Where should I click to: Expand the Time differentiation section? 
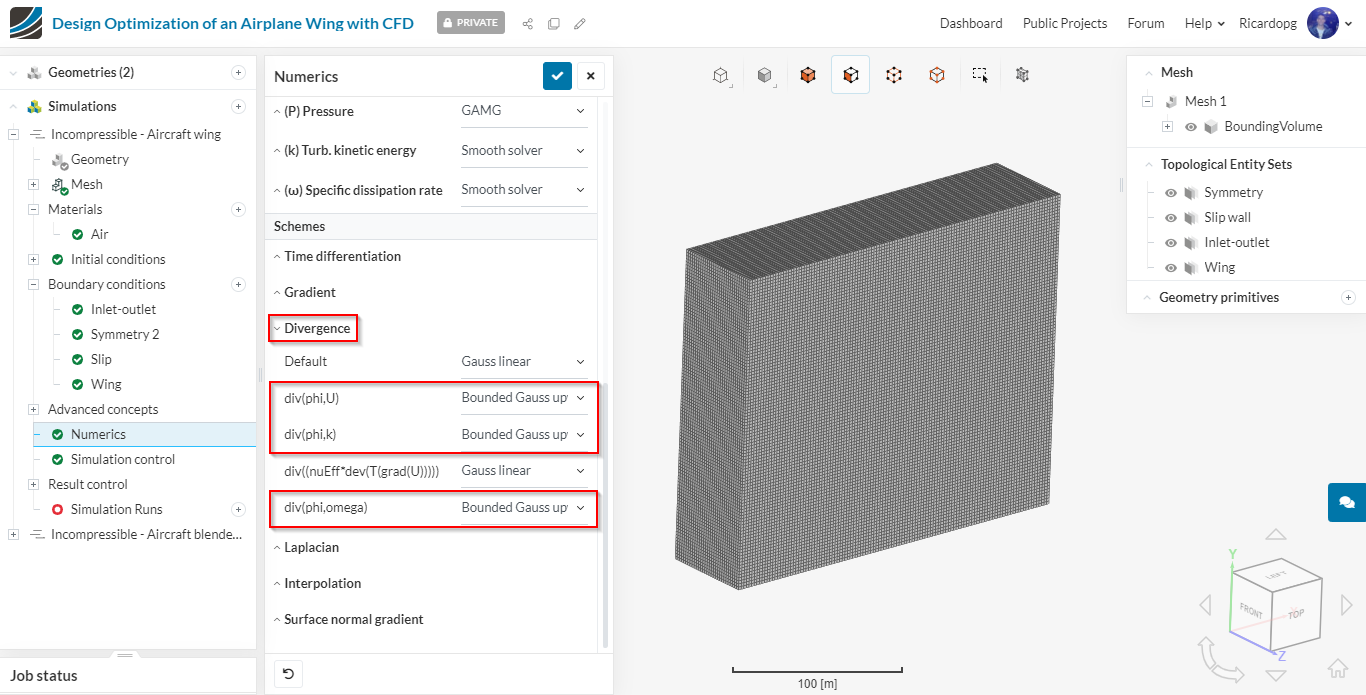click(x=337, y=256)
